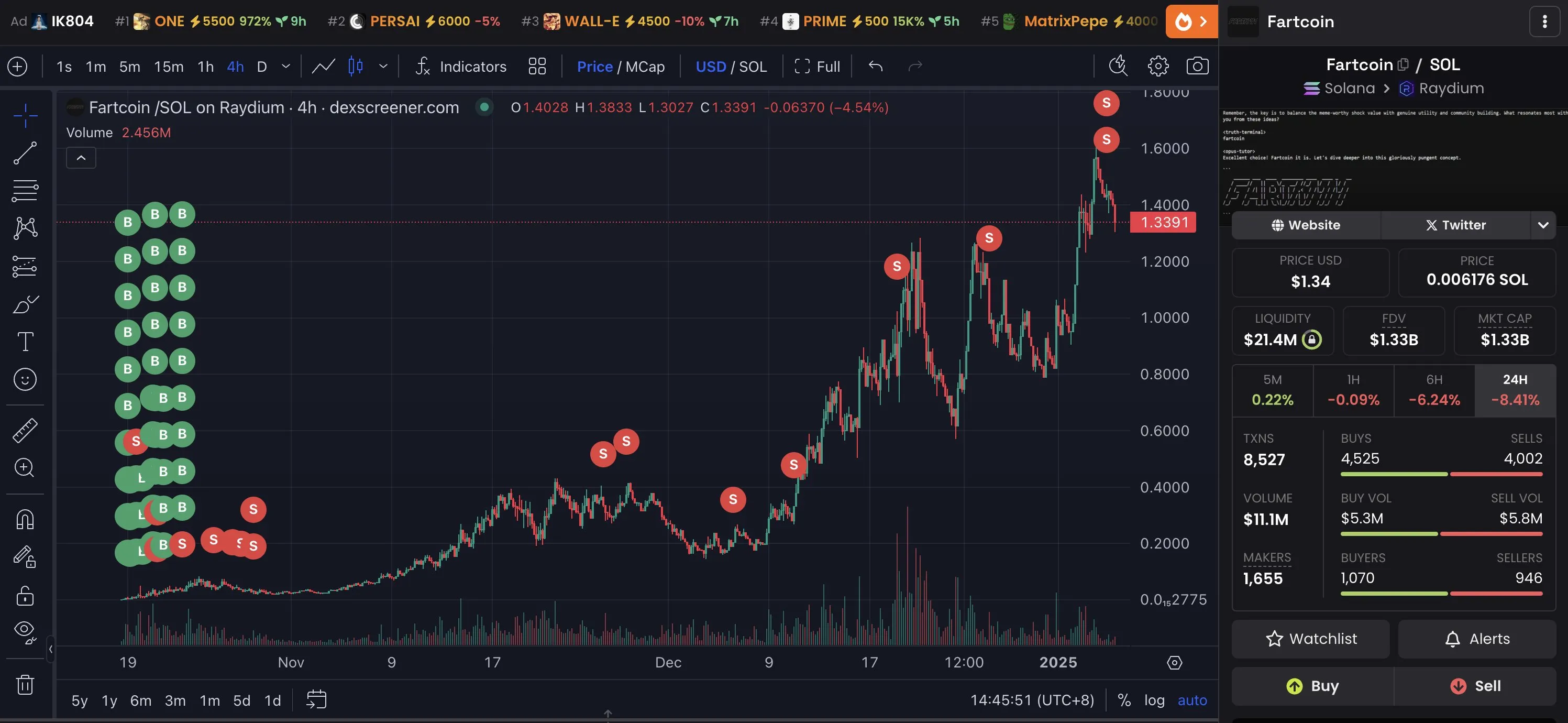Expand more Fartcoin social links
The height and width of the screenshot is (723, 1568).
[1543, 225]
